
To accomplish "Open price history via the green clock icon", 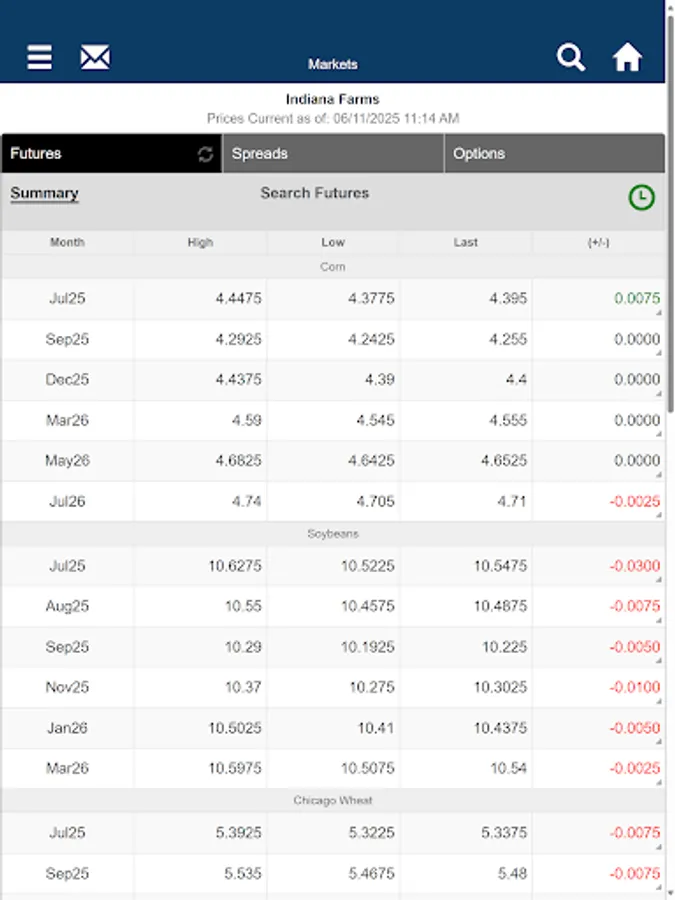I will point(641,196).
